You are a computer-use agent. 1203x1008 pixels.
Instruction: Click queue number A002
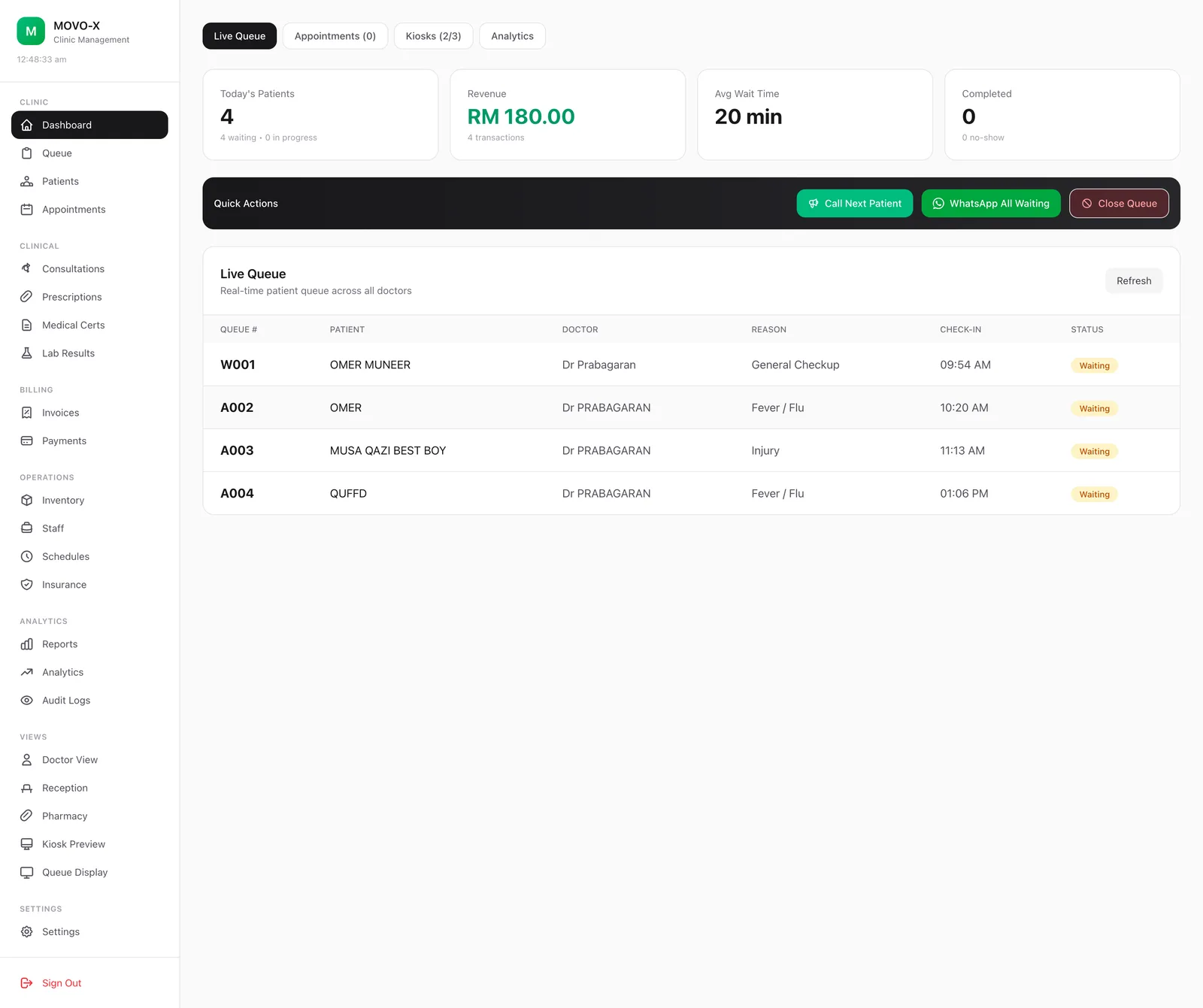click(x=237, y=408)
